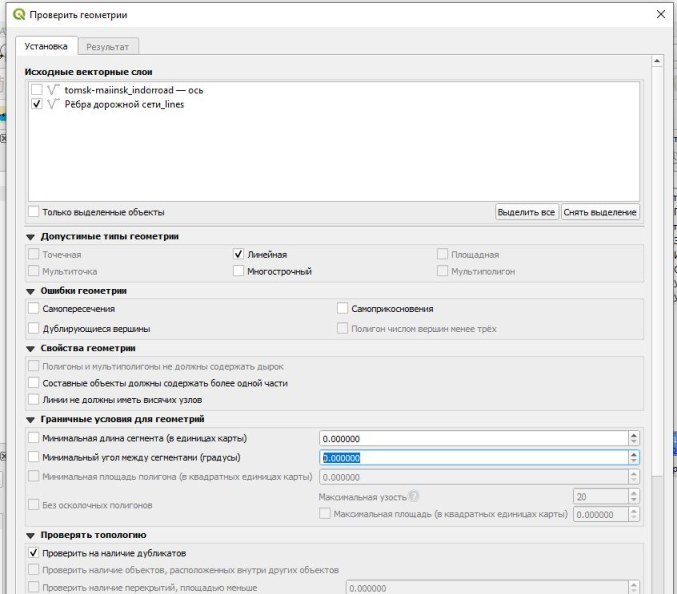Click Снять выделение button
This screenshot has height=594, width=677.
[x=600, y=212]
